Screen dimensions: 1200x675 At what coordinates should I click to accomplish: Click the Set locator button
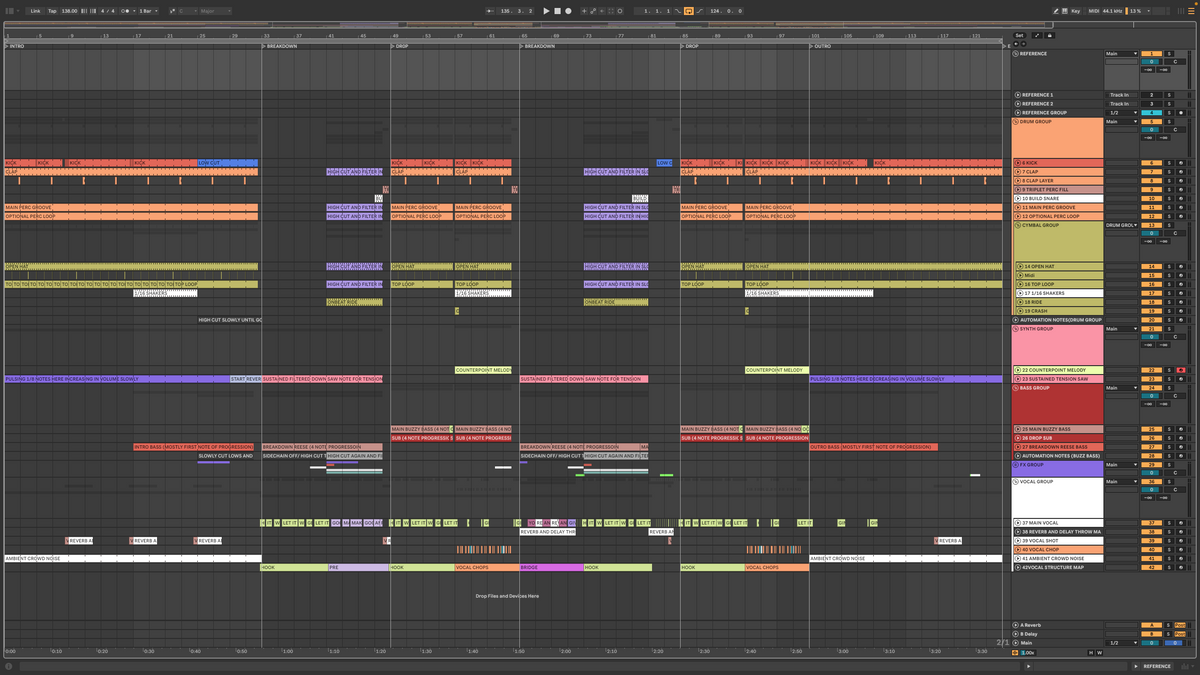[x=1019, y=35]
